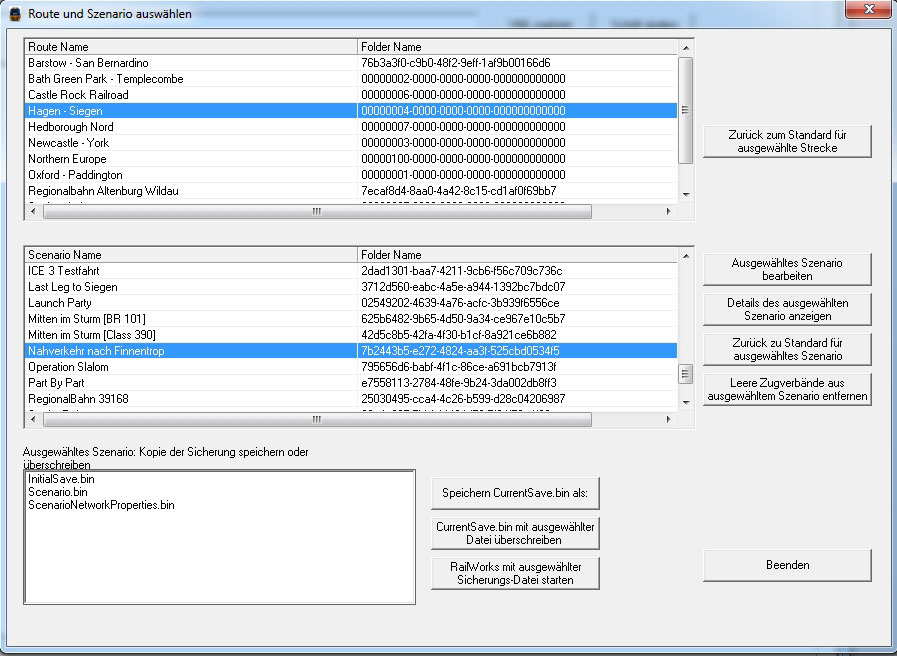Click folder ID 00000004-0000-0000-0000-000000000000

coord(463,111)
